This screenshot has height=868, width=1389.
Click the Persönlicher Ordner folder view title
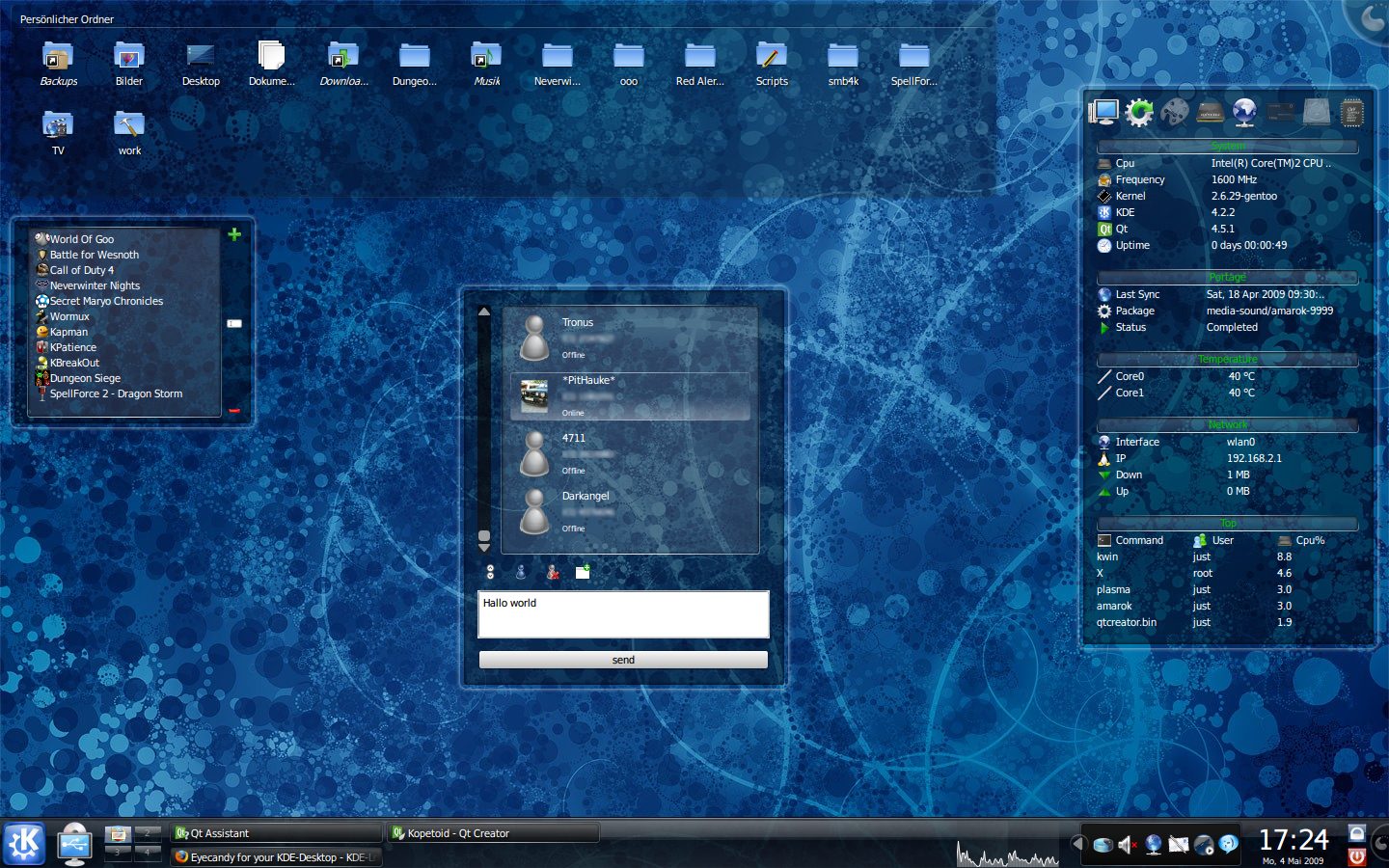67,19
